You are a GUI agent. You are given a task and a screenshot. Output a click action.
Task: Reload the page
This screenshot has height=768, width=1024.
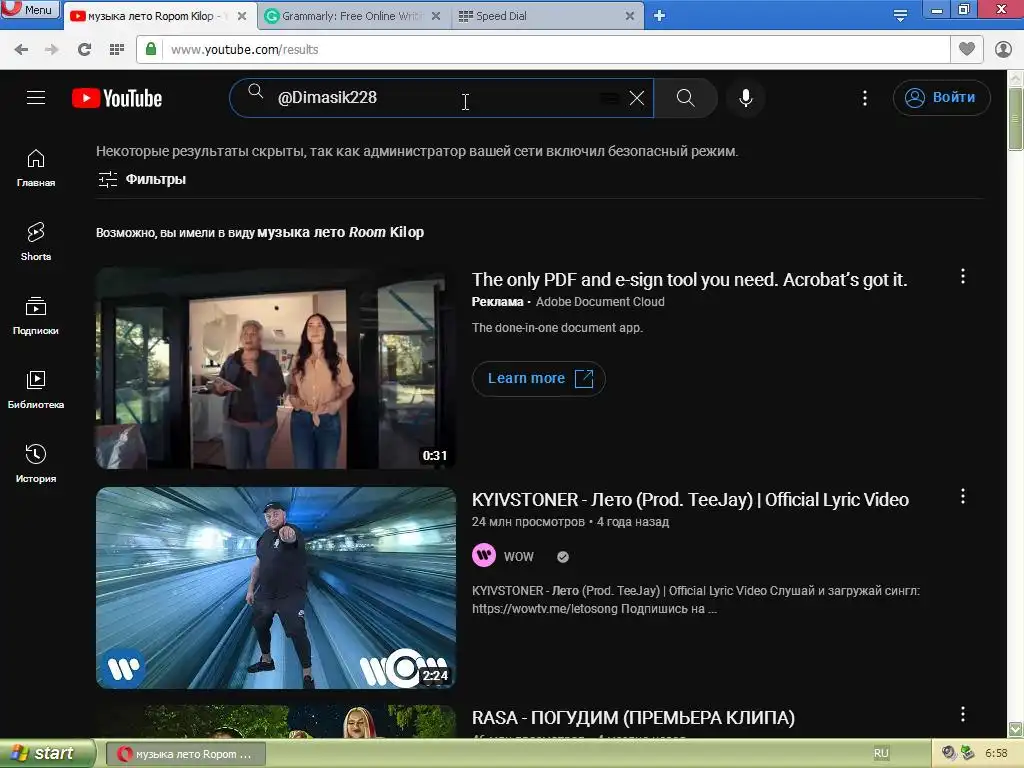tap(84, 50)
